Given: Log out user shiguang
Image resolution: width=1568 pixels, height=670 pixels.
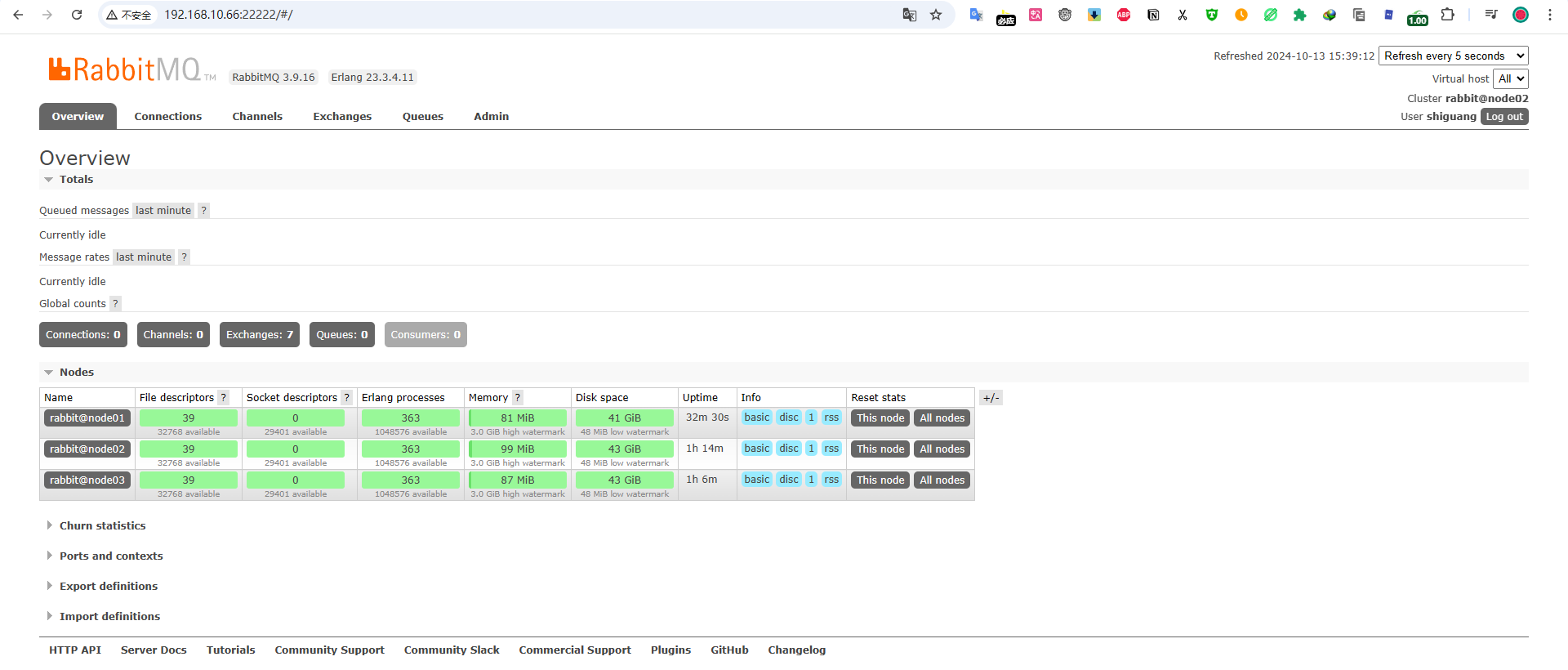Looking at the screenshot, I should pyautogui.click(x=1504, y=117).
